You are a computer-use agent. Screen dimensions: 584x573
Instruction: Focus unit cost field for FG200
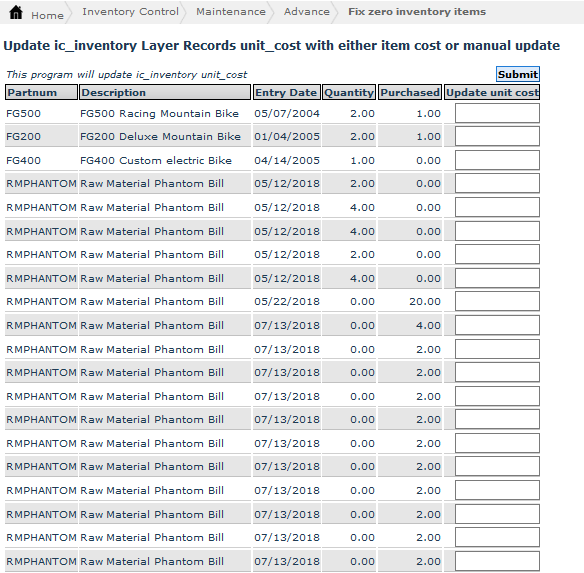[x=497, y=136]
